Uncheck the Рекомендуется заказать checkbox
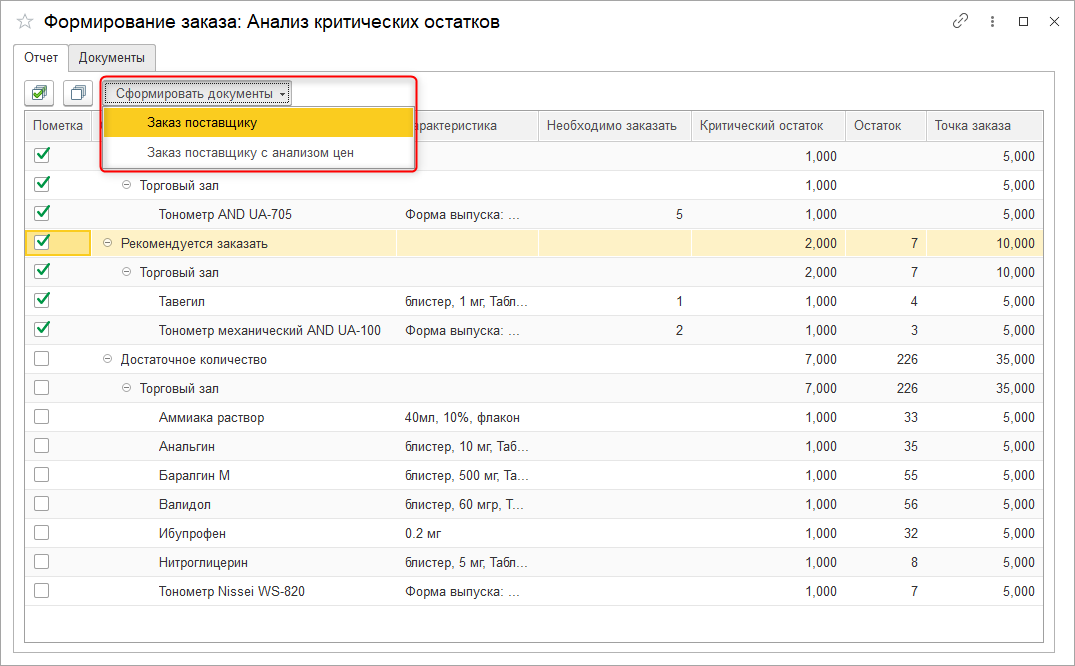The height and width of the screenshot is (666, 1075). click(42, 242)
